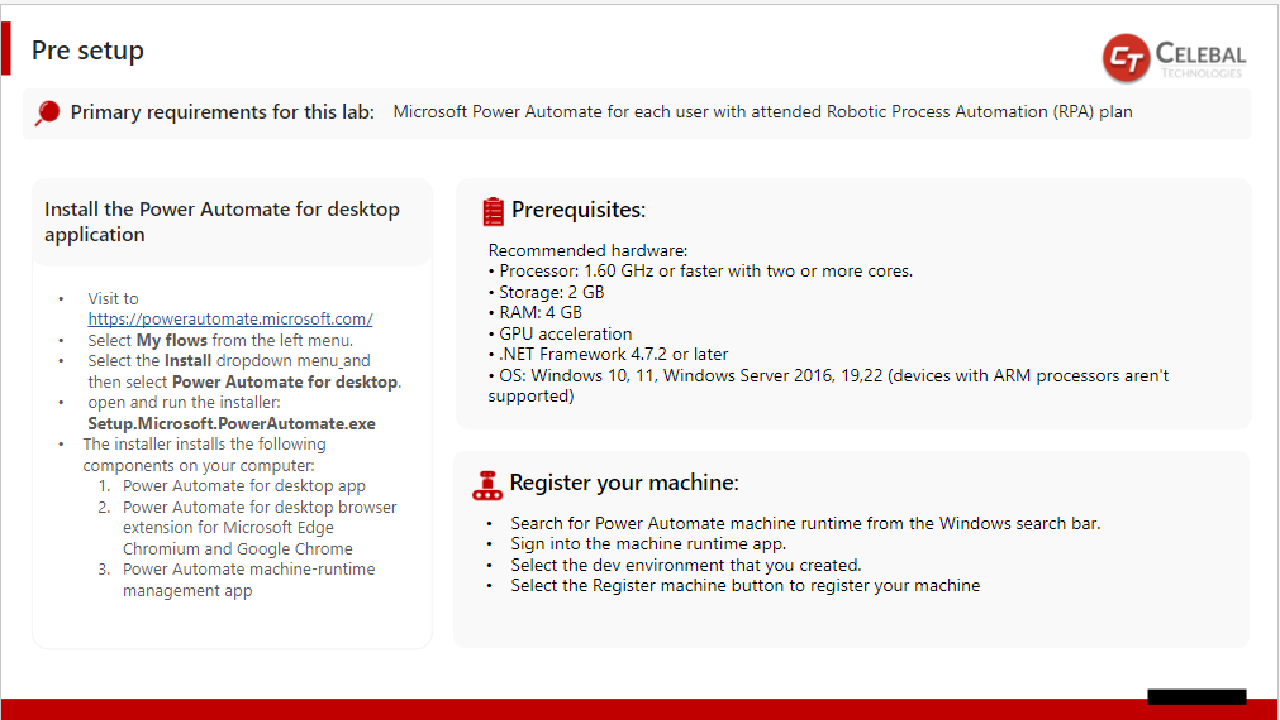Screen dimensions: 1280x720
Task: Click the '.NET Framework 4.7.2 or later' bullet
Action: [608, 354]
